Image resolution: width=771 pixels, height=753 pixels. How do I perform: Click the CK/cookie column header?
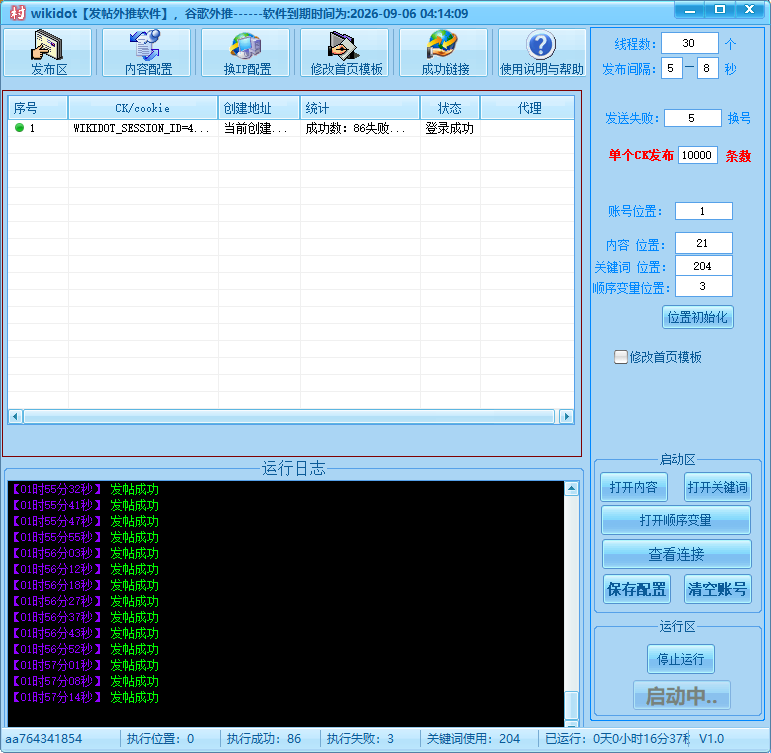(142, 108)
